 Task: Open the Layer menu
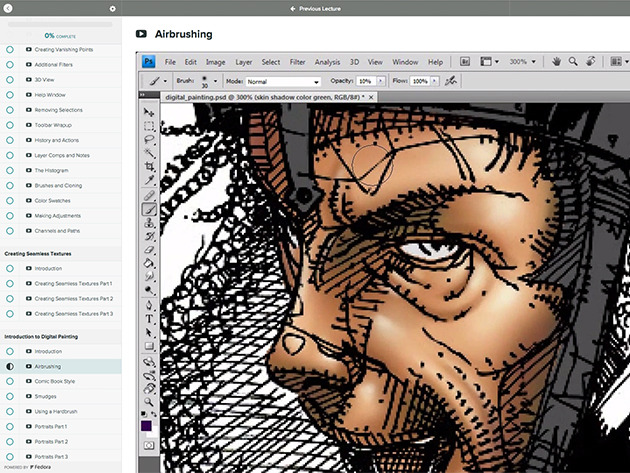click(x=243, y=62)
